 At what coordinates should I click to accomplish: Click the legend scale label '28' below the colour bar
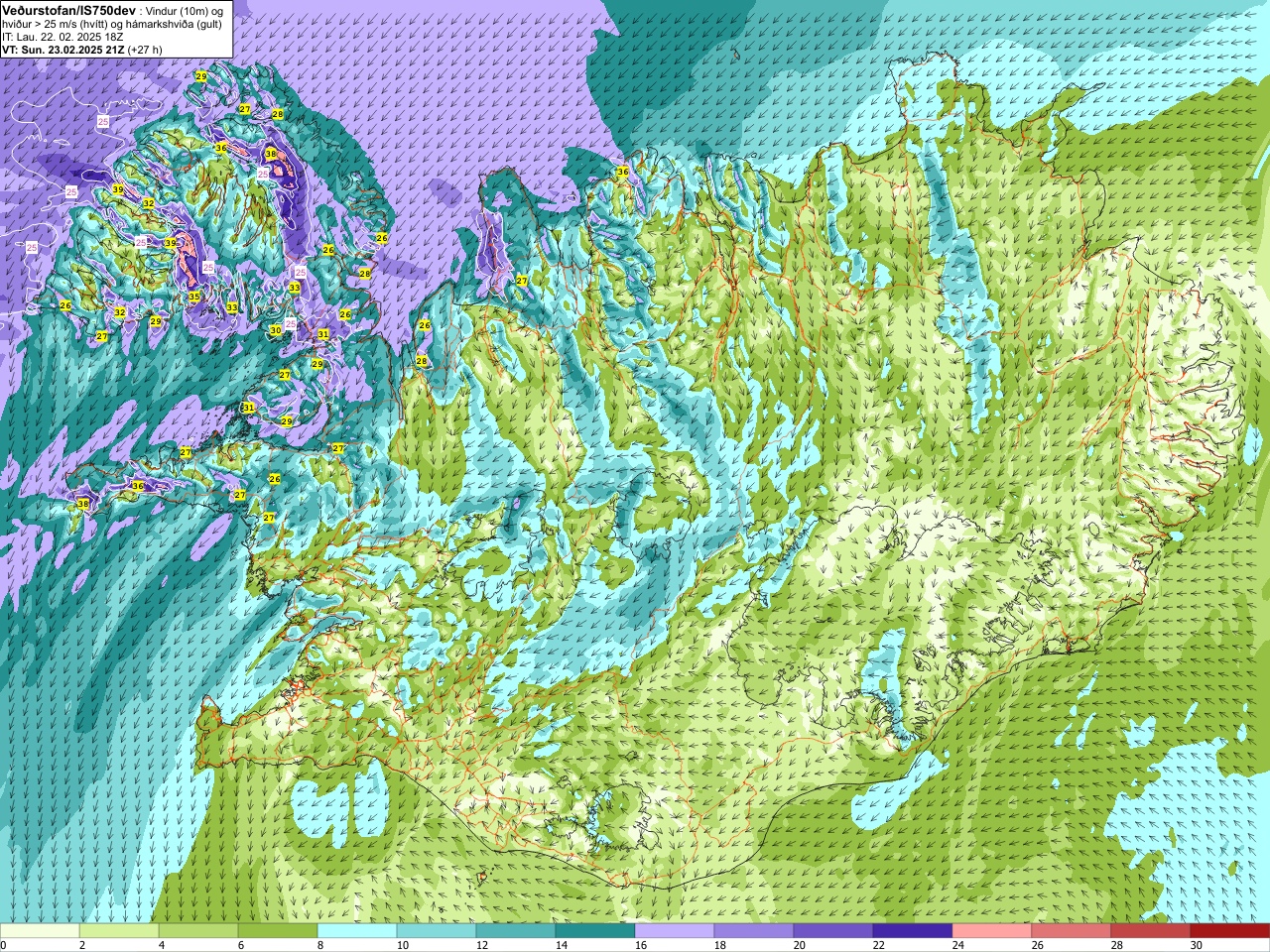tap(1116, 945)
